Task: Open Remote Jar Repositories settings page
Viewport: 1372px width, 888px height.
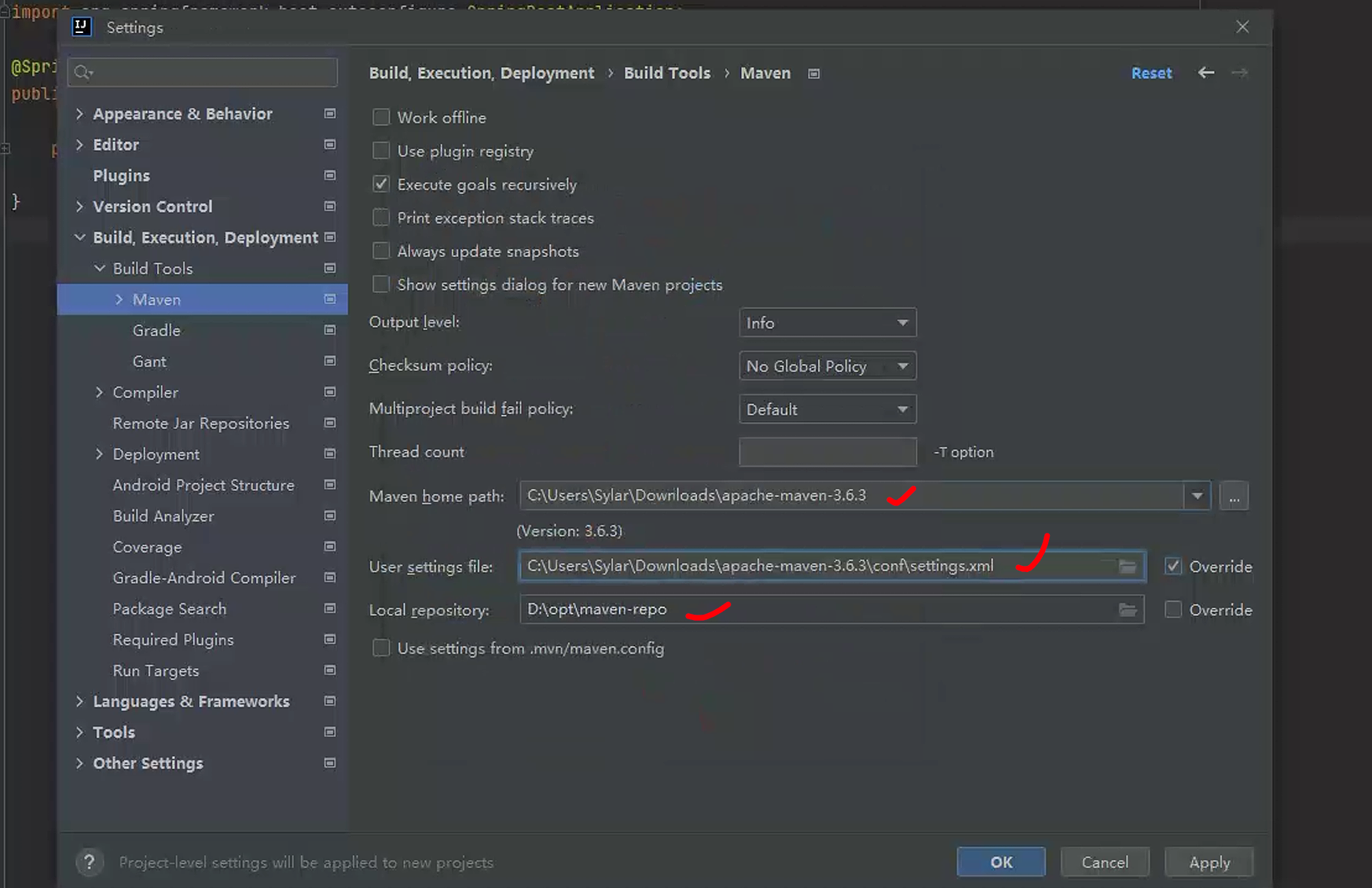Action: click(200, 423)
